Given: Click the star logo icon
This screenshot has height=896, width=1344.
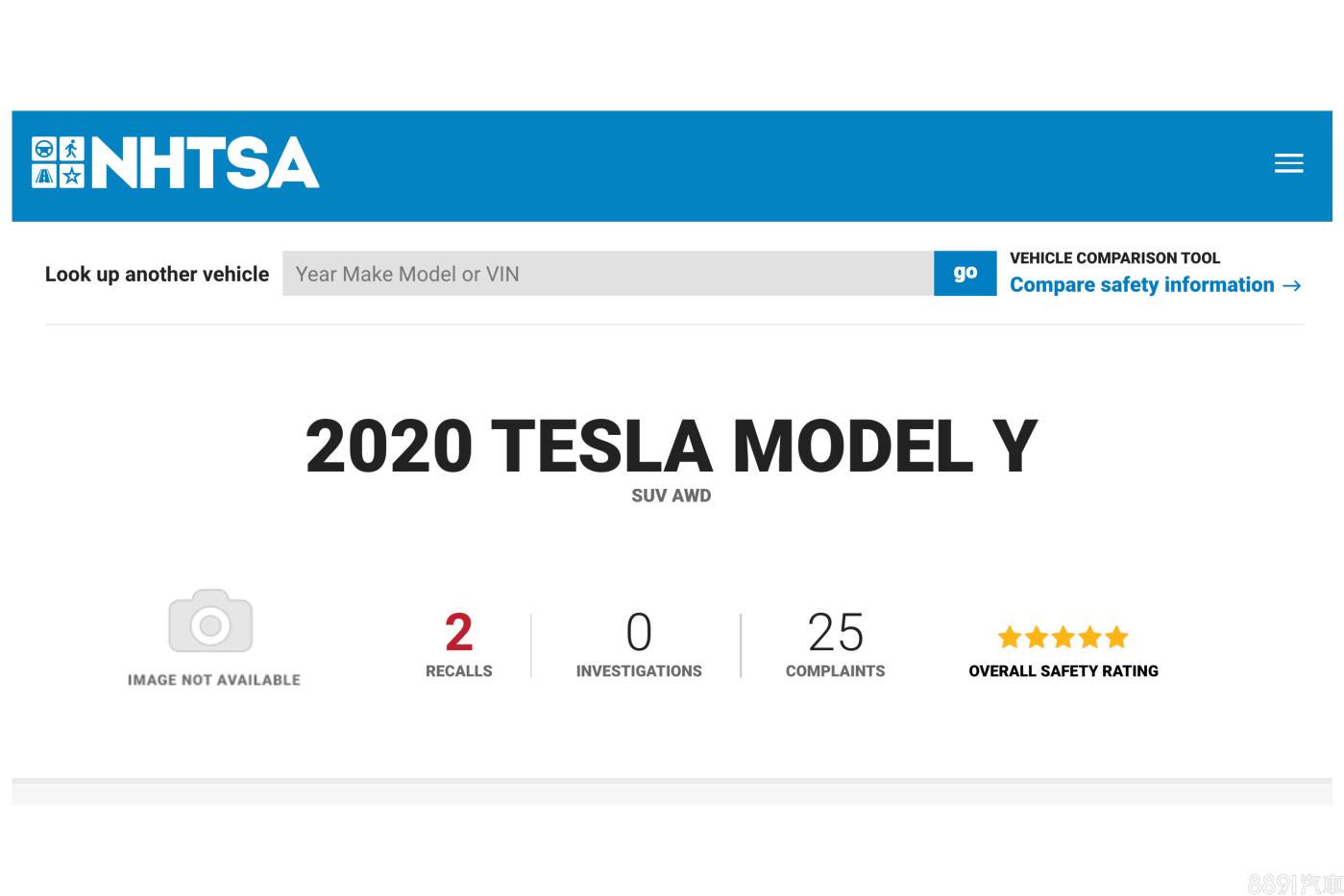Looking at the screenshot, I should (x=72, y=176).
